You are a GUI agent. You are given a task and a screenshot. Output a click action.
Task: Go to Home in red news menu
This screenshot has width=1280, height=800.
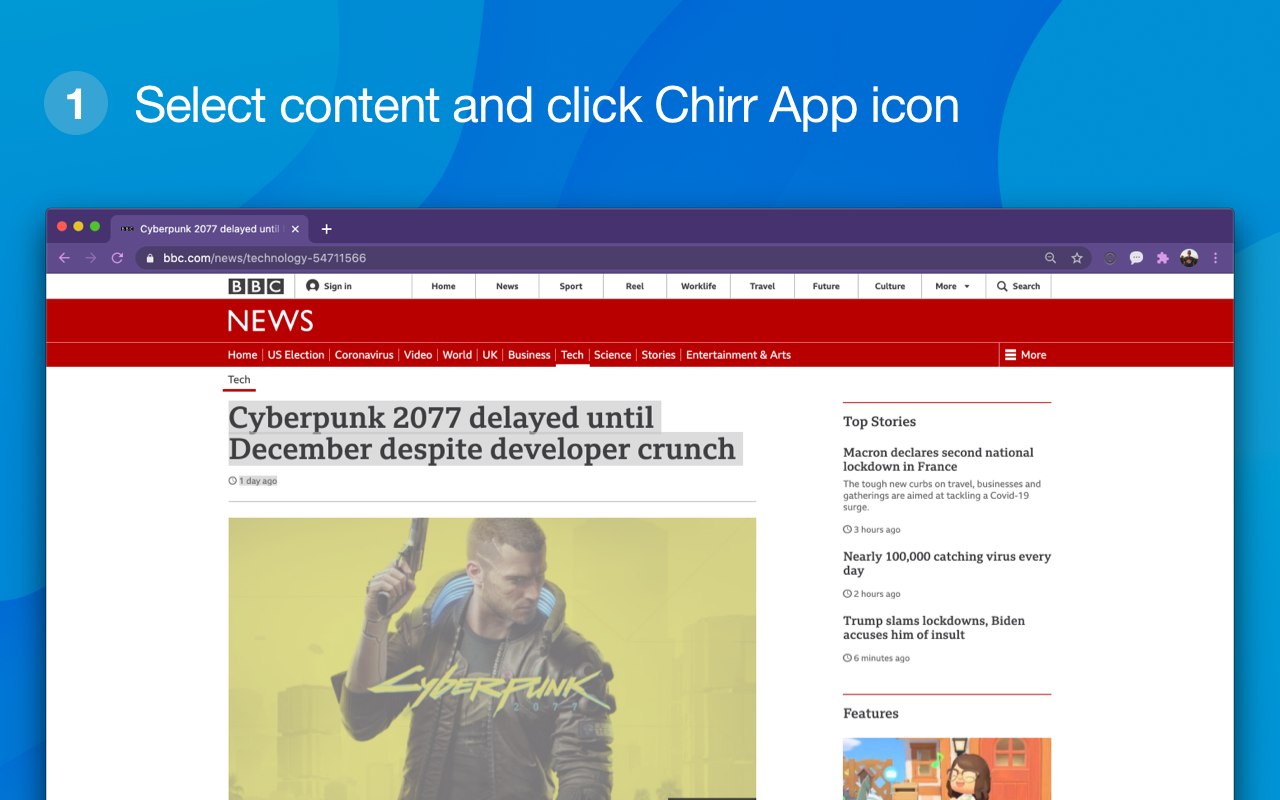tap(242, 355)
